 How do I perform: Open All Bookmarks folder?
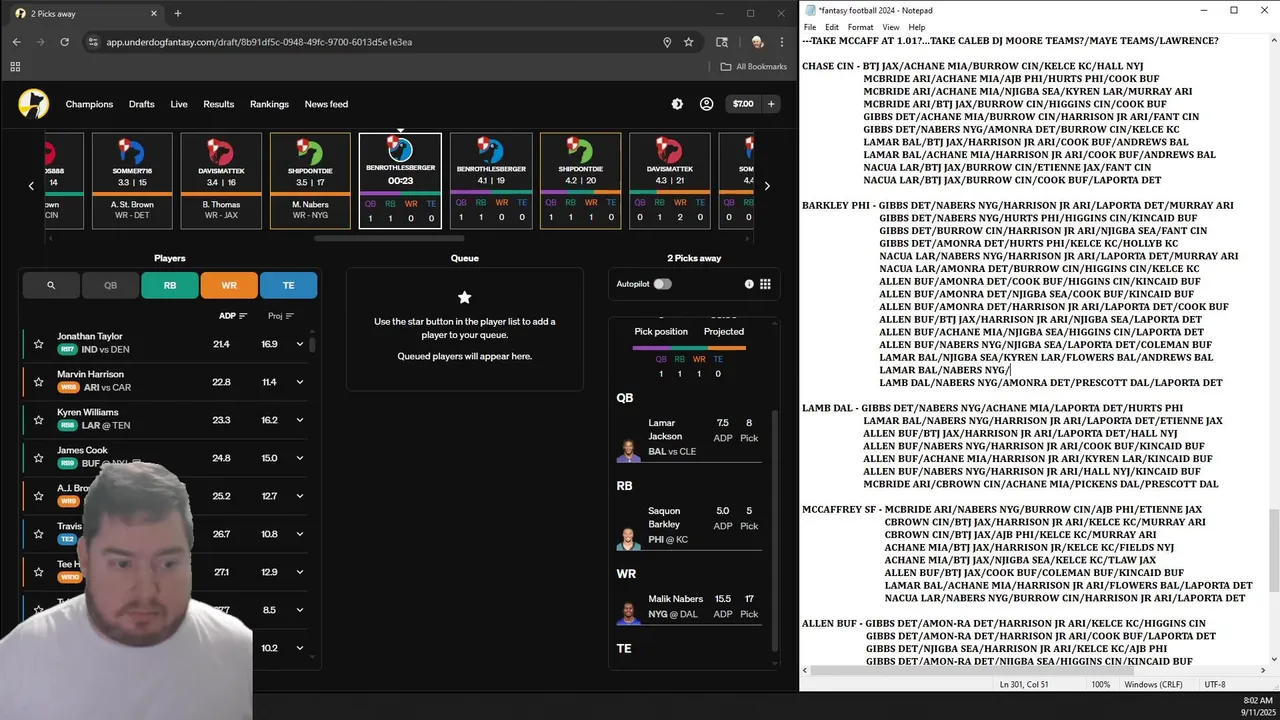point(754,67)
